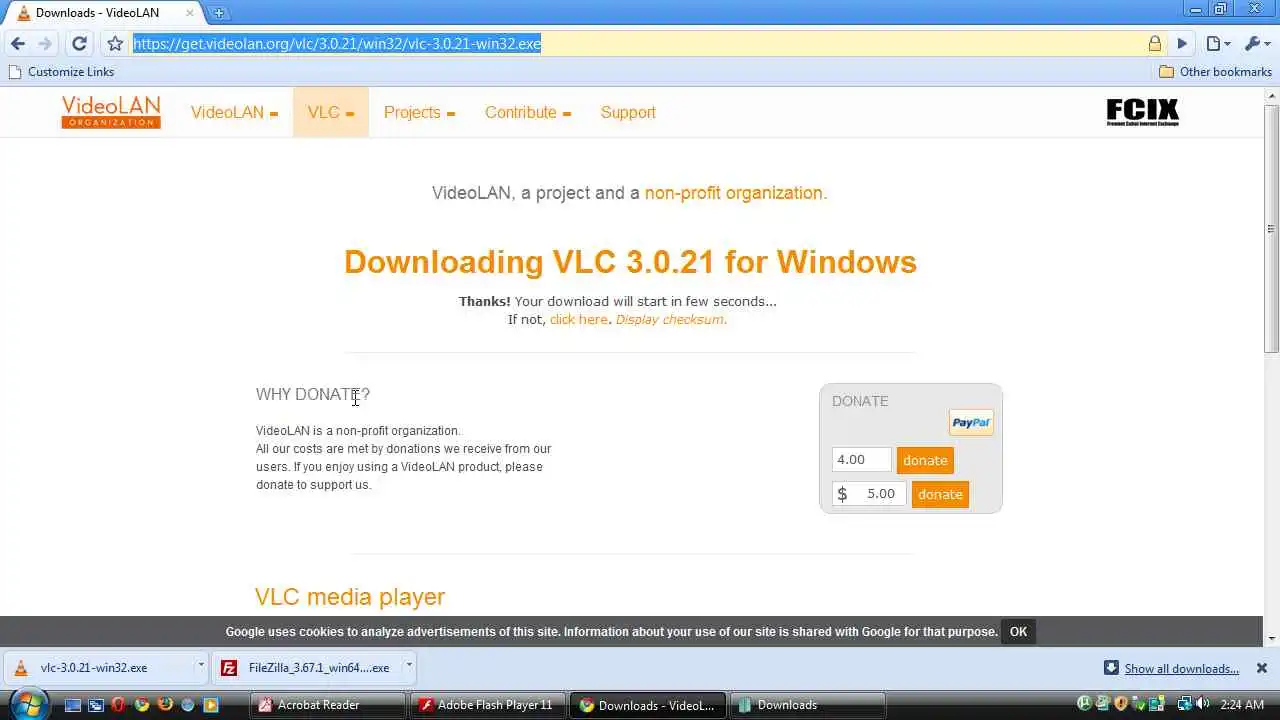Open the Support page
1280x720 pixels.
point(628,112)
